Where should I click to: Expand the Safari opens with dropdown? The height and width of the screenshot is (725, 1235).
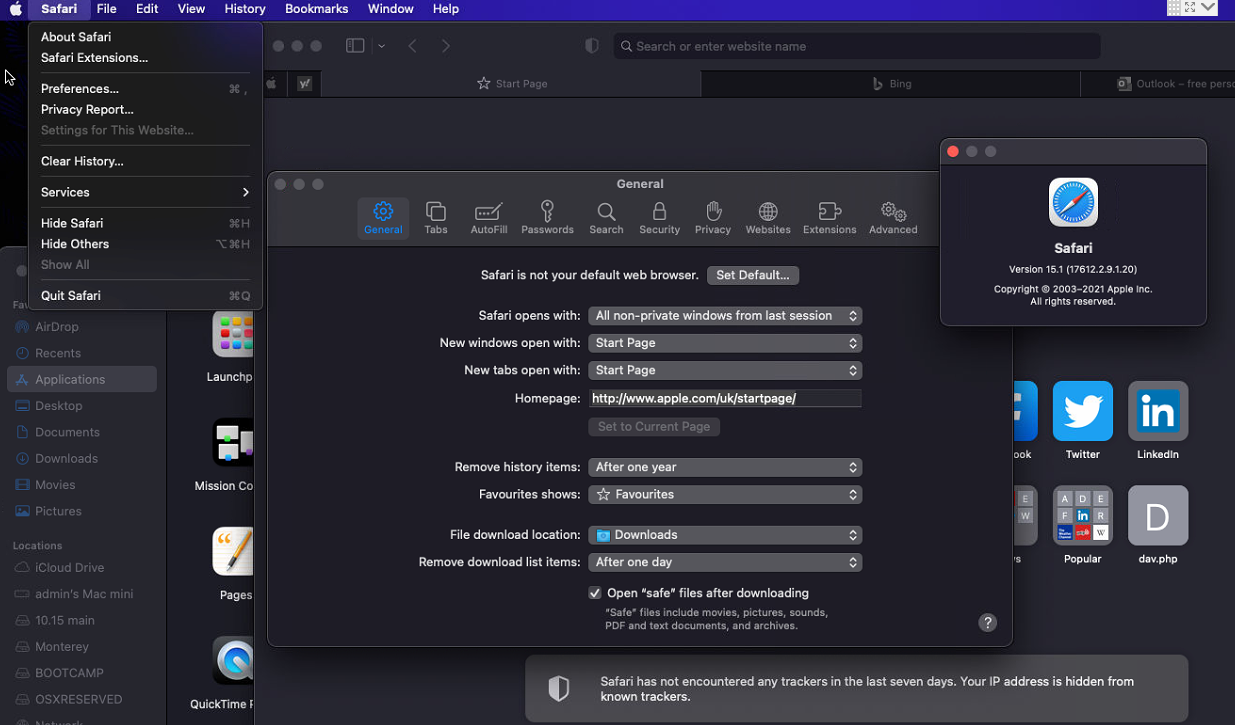click(725, 316)
